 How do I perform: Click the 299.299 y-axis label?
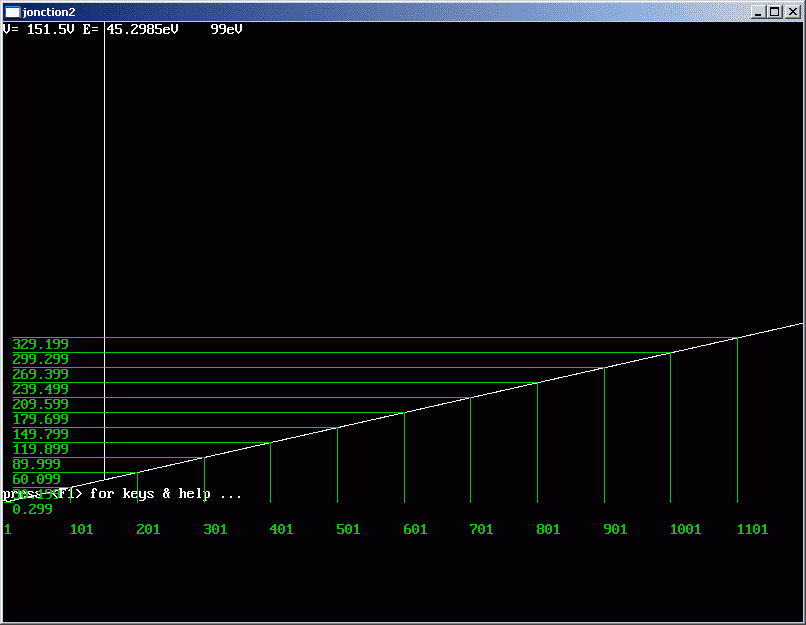click(41, 359)
